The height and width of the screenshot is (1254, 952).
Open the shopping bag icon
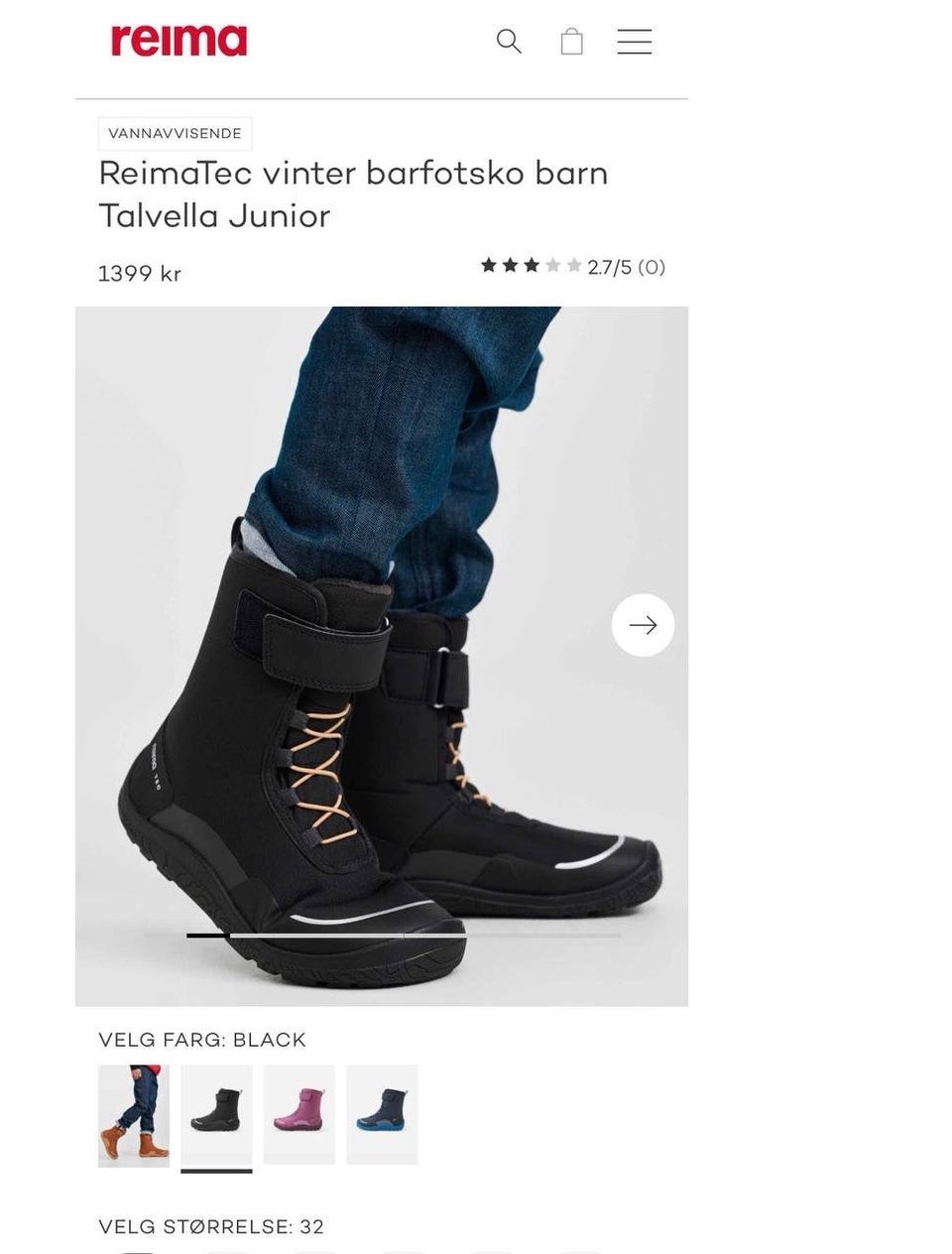(572, 41)
